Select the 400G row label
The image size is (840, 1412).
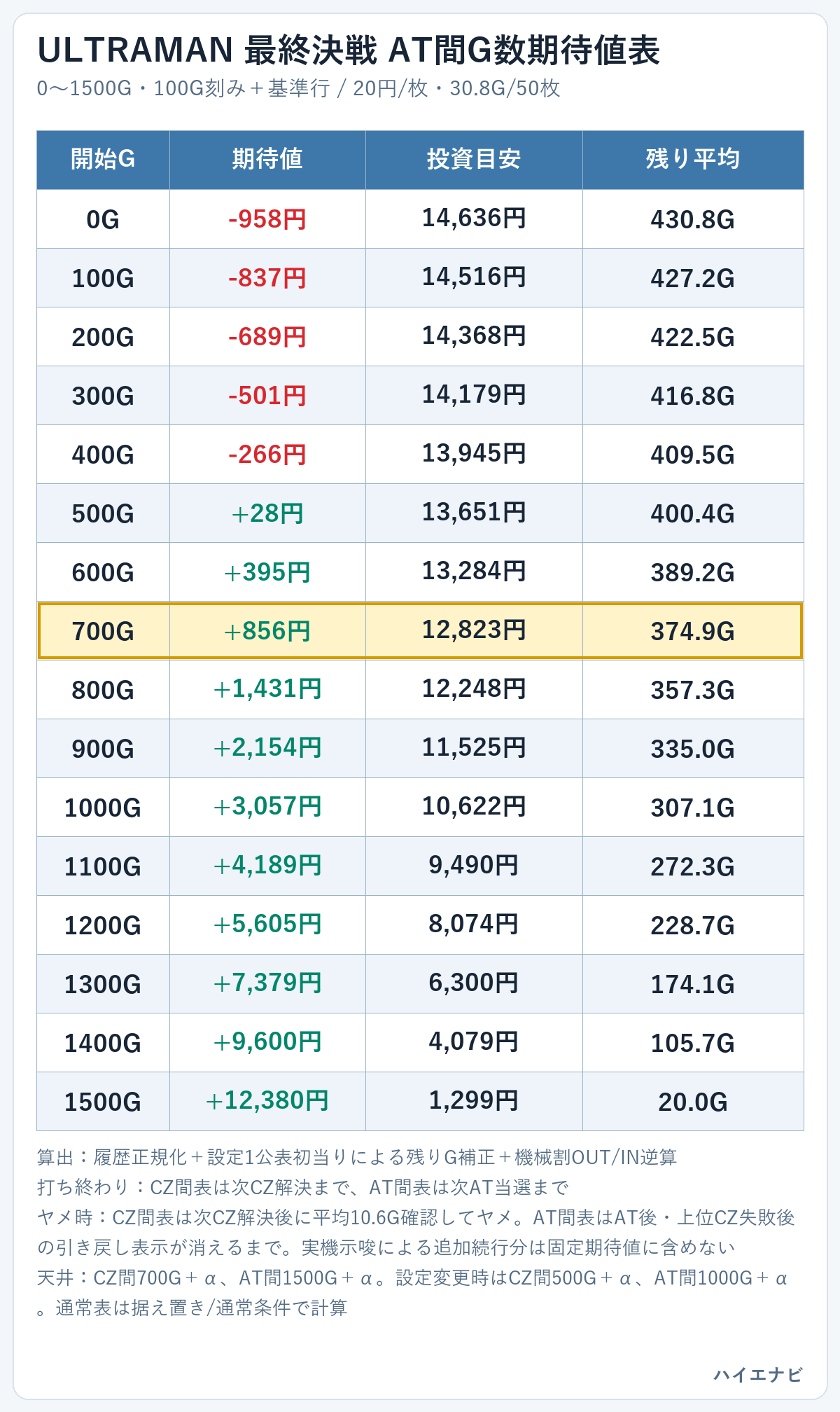click(x=103, y=455)
